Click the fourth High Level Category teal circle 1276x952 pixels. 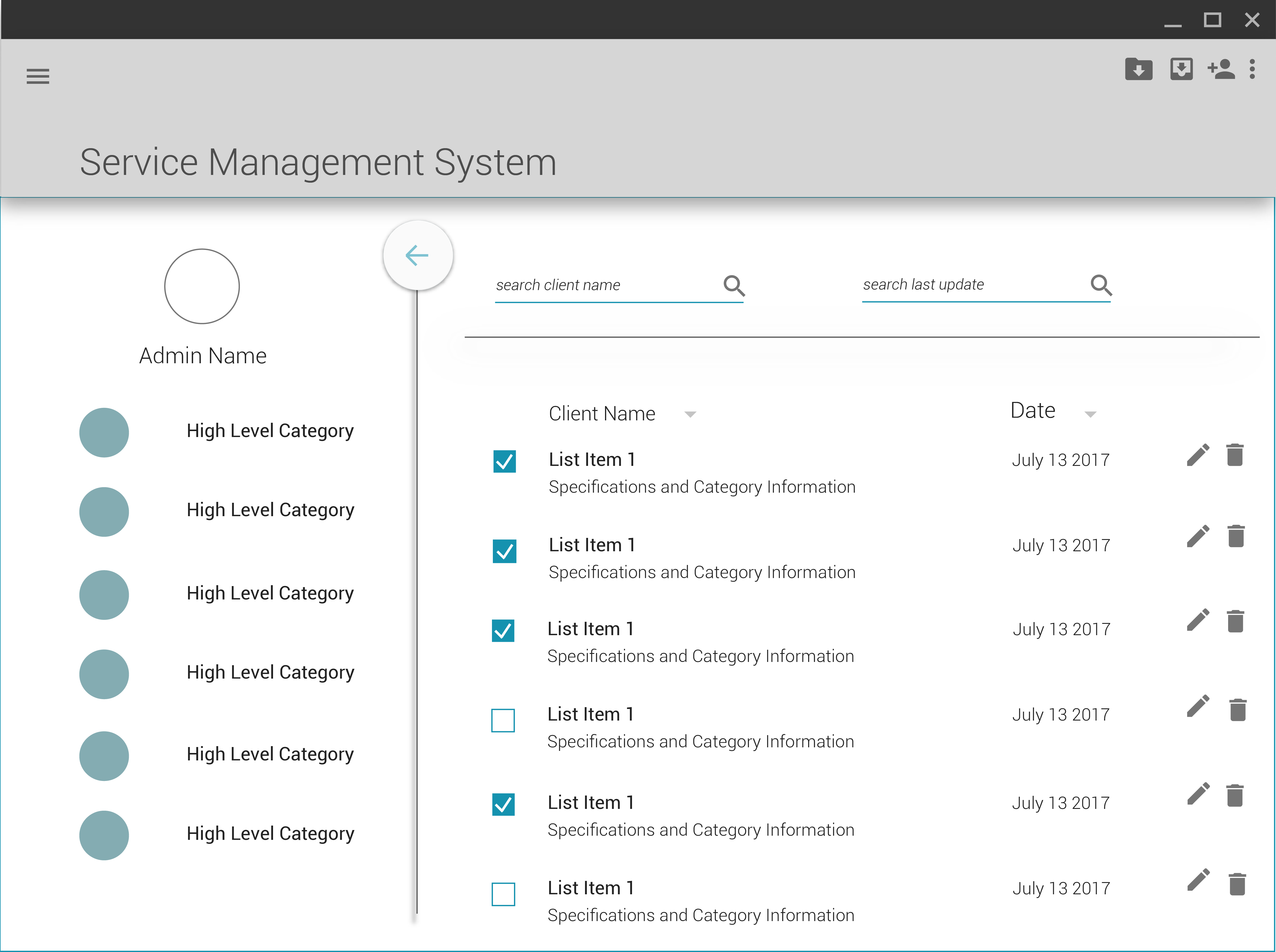click(x=104, y=675)
